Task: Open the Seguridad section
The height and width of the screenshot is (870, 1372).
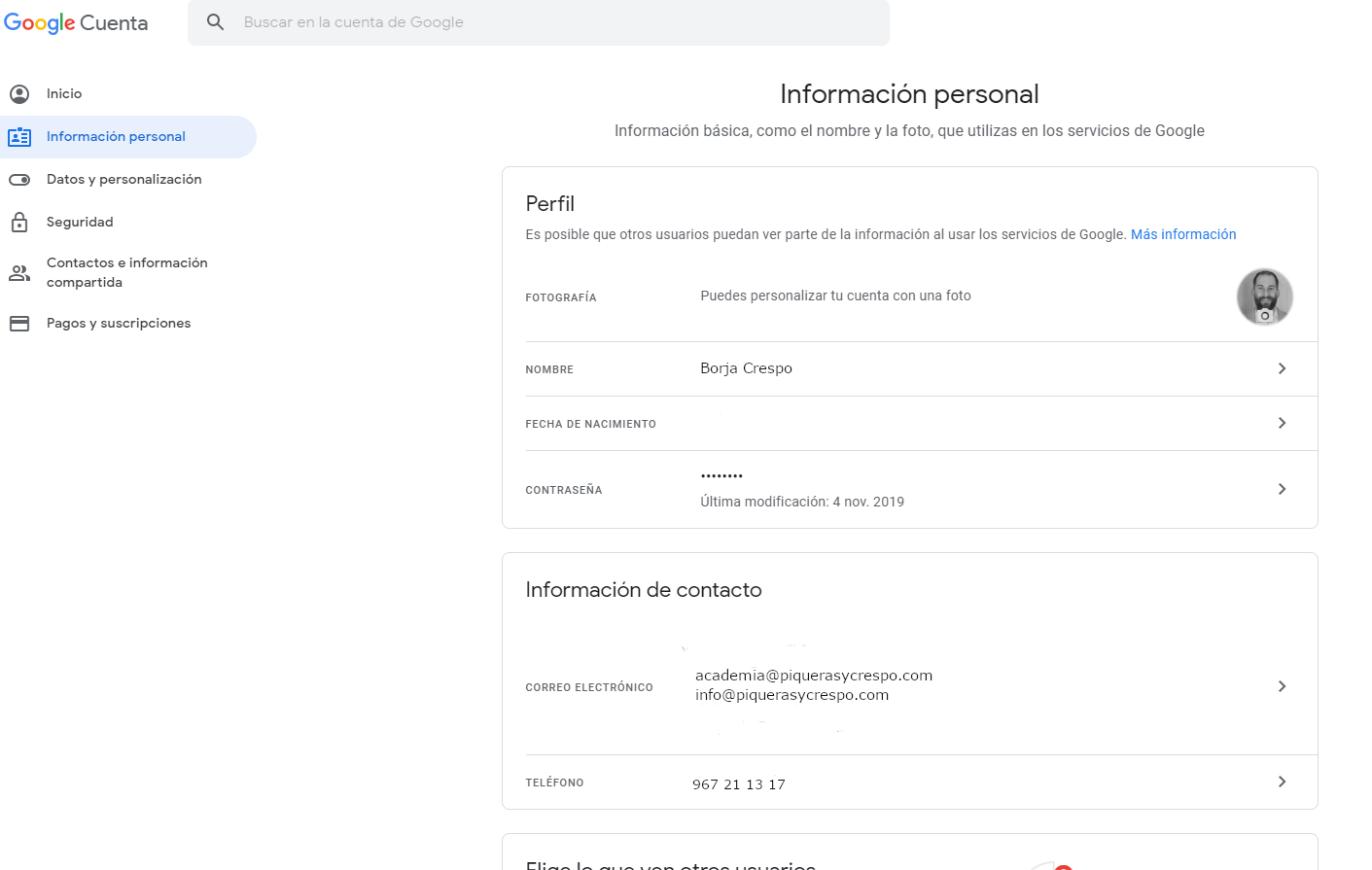Action: [x=80, y=222]
